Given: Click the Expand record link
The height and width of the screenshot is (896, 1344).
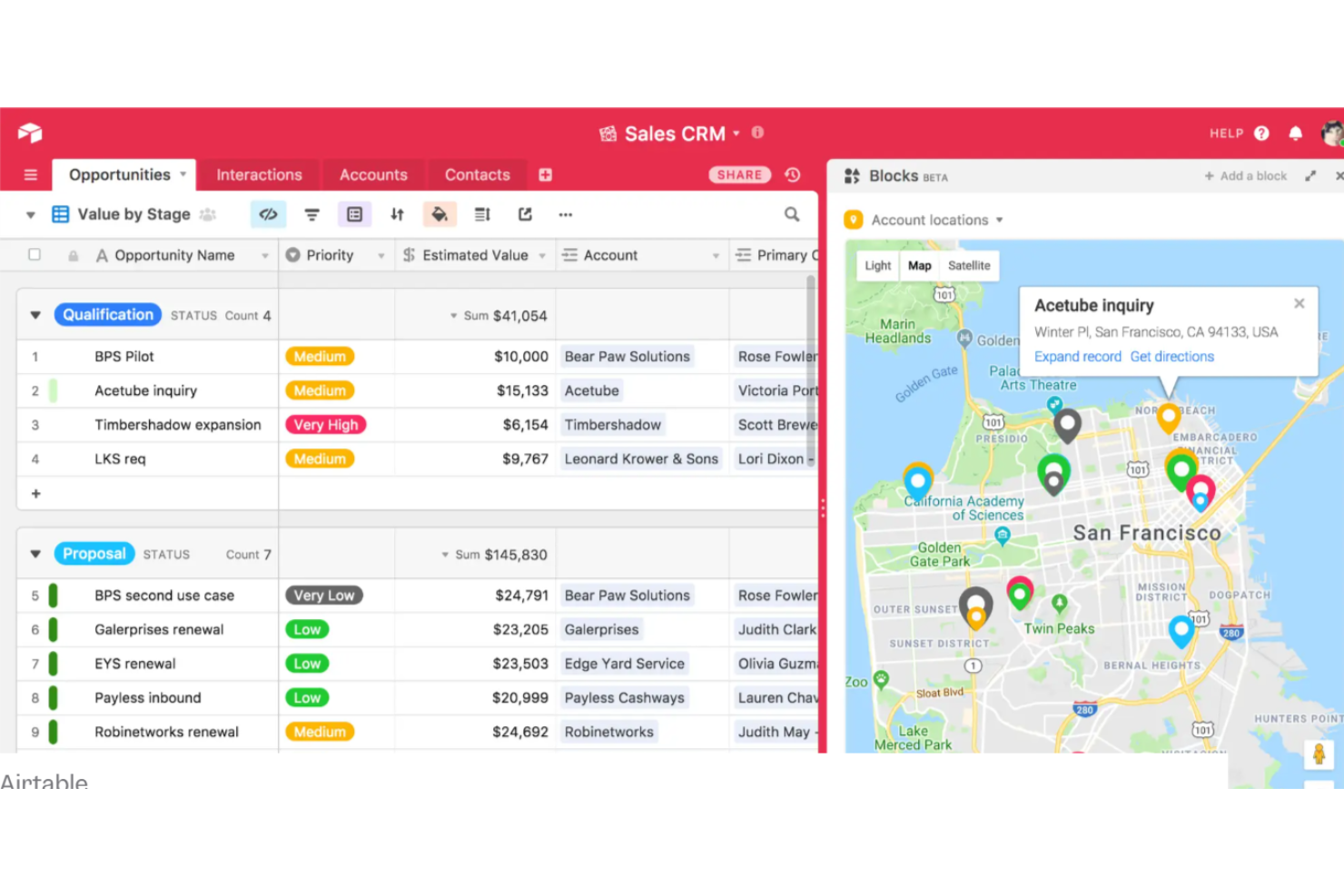Looking at the screenshot, I should coord(1078,357).
